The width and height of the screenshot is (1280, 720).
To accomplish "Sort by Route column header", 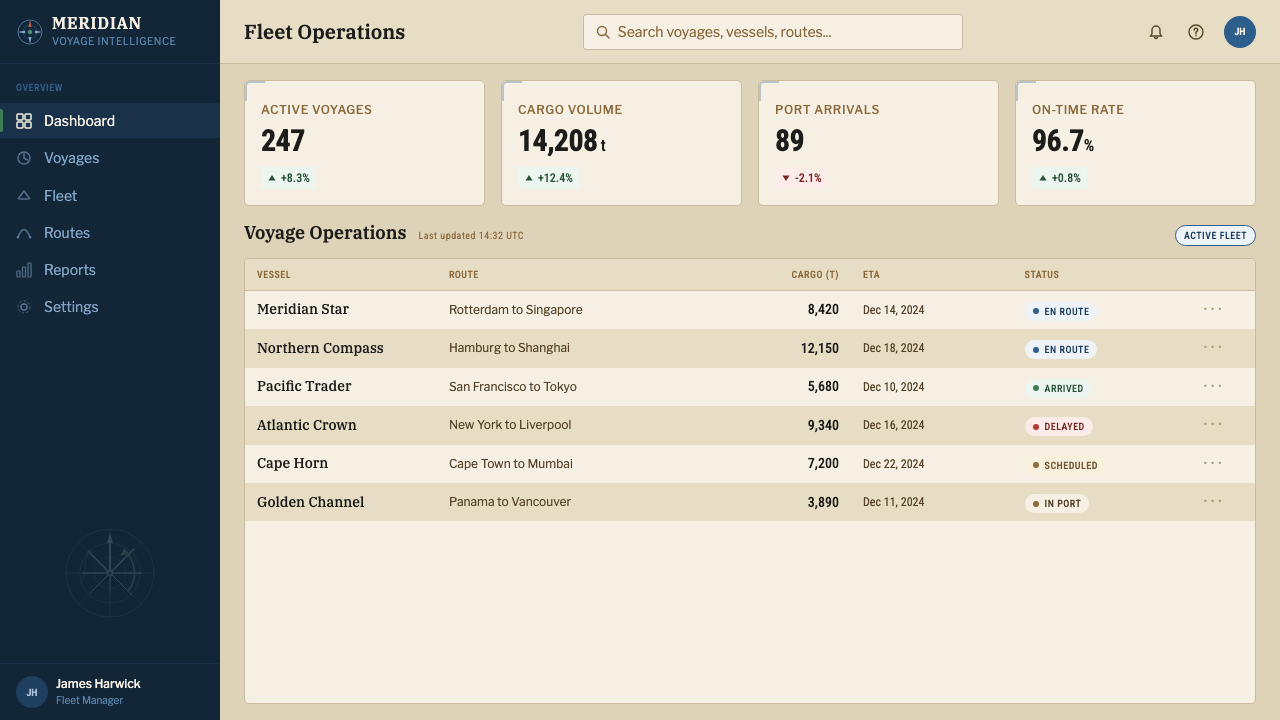I will pos(464,274).
